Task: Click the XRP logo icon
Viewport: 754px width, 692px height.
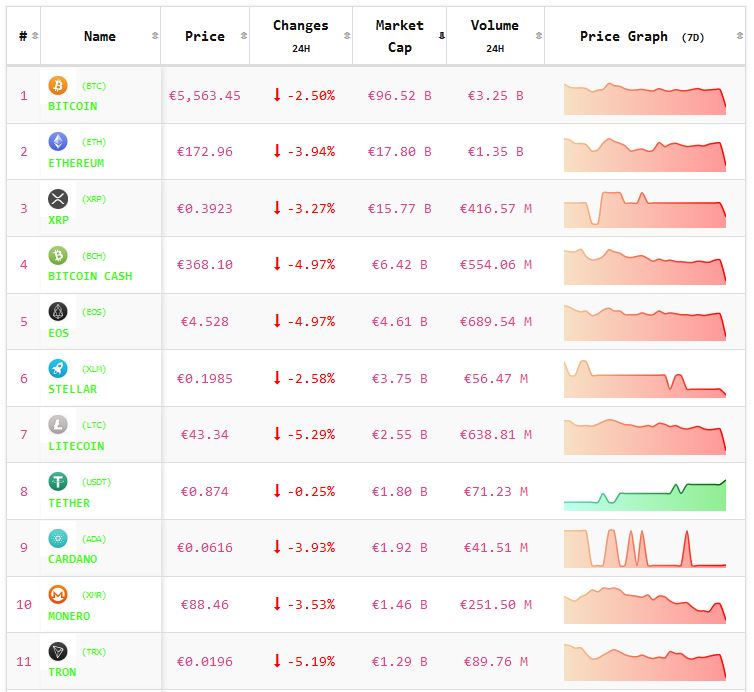Action: tap(58, 199)
